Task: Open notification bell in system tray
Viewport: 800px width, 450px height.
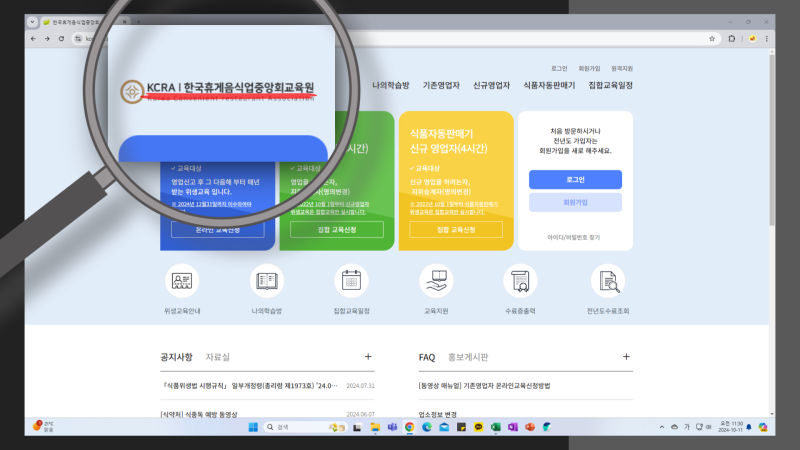Action: pyautogui.click(x=749, y=427)
